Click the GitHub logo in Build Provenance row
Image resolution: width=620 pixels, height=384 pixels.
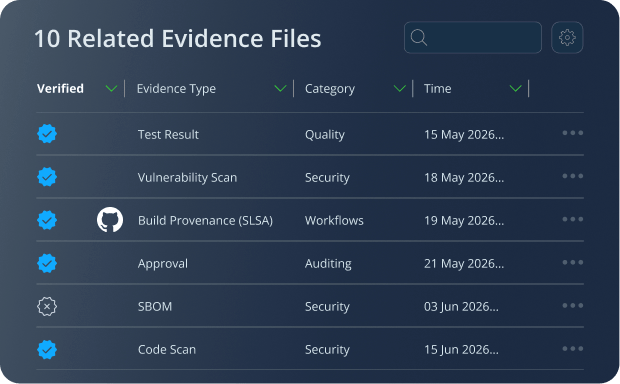tap(110, 219)
